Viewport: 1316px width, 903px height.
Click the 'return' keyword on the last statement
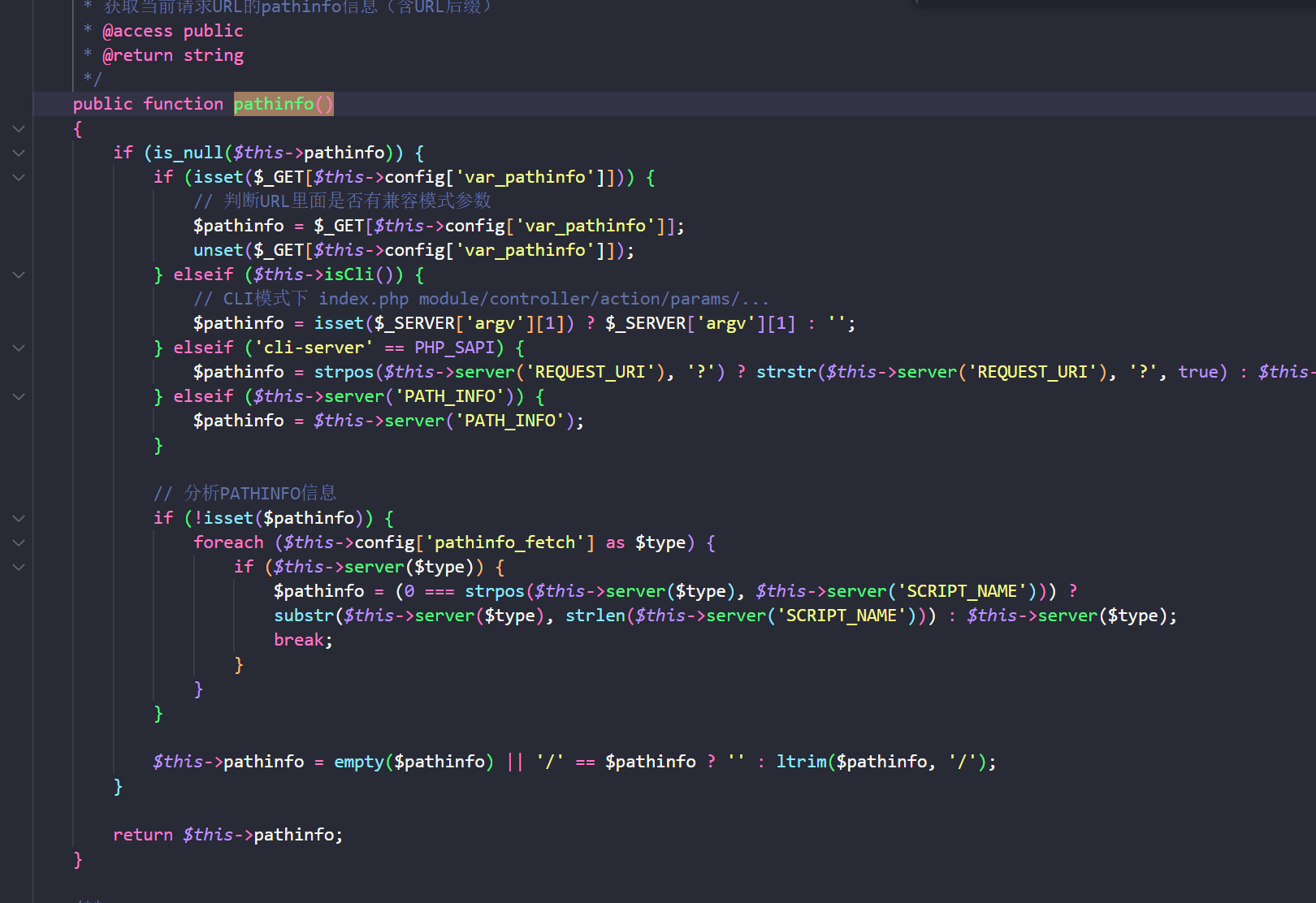(143, 835)
